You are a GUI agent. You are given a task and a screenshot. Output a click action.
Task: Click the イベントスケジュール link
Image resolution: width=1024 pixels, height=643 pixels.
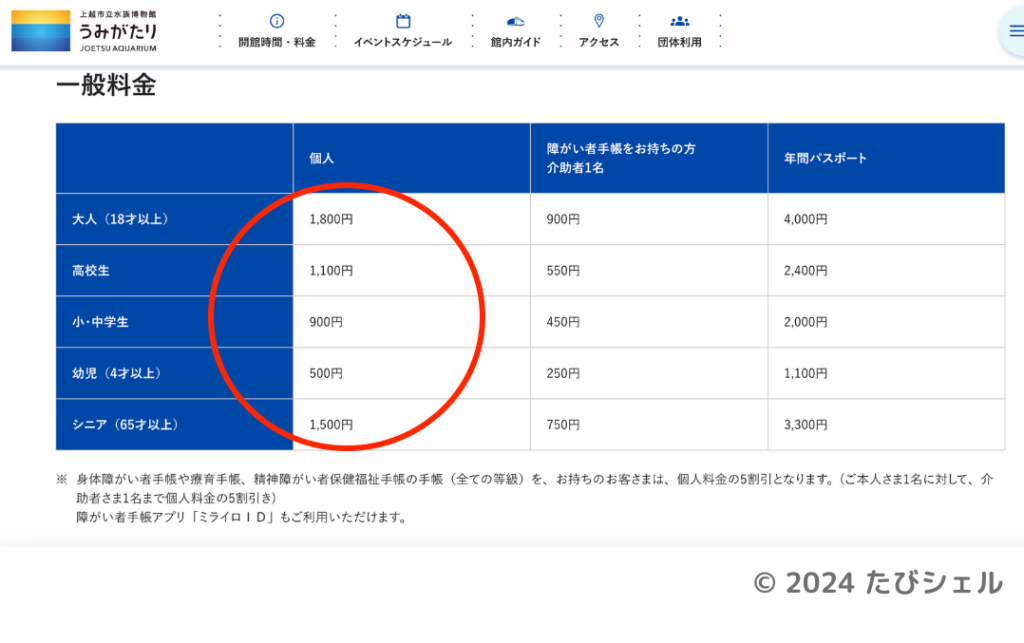(x=401, y=42)
